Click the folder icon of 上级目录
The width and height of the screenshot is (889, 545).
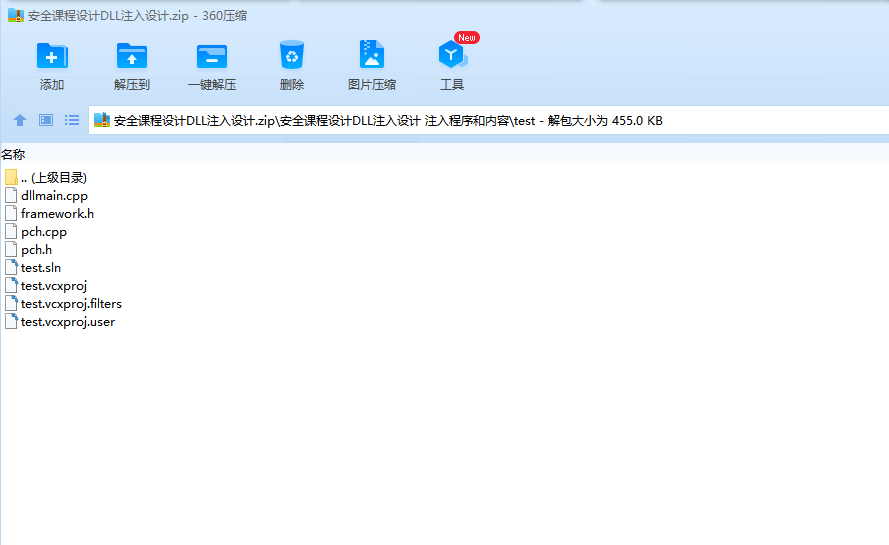click(11, 178)
